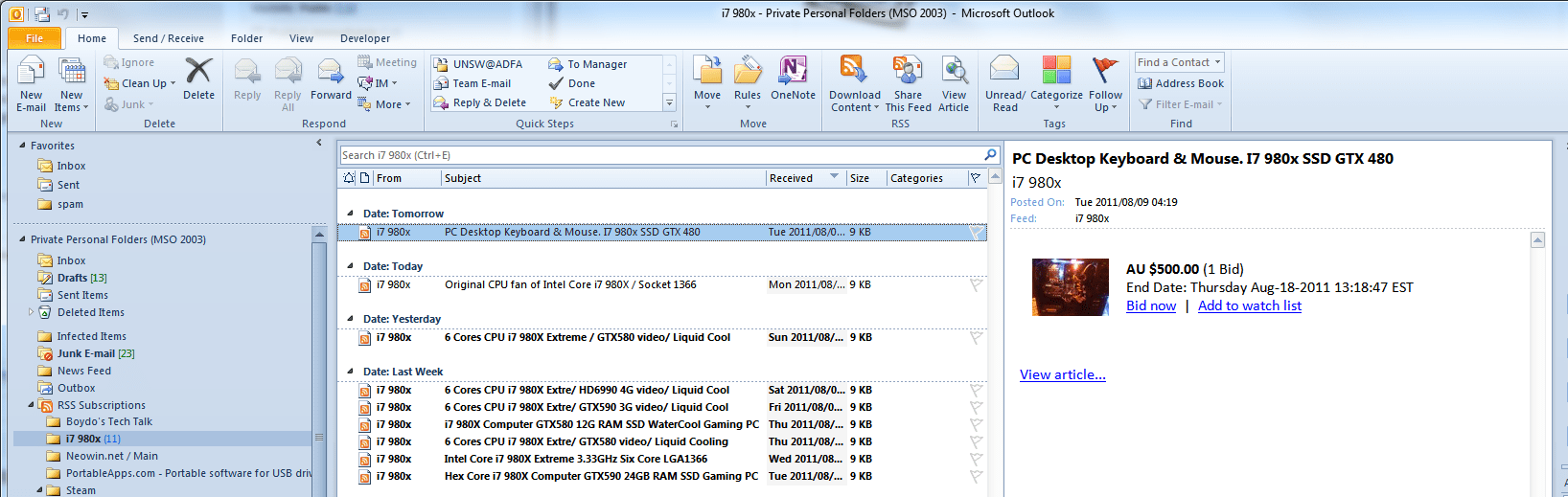Image resolution: width=1568 pixels, height=497 pixels.
Task: Click the Reply All button
Action: tap(288, 84)
